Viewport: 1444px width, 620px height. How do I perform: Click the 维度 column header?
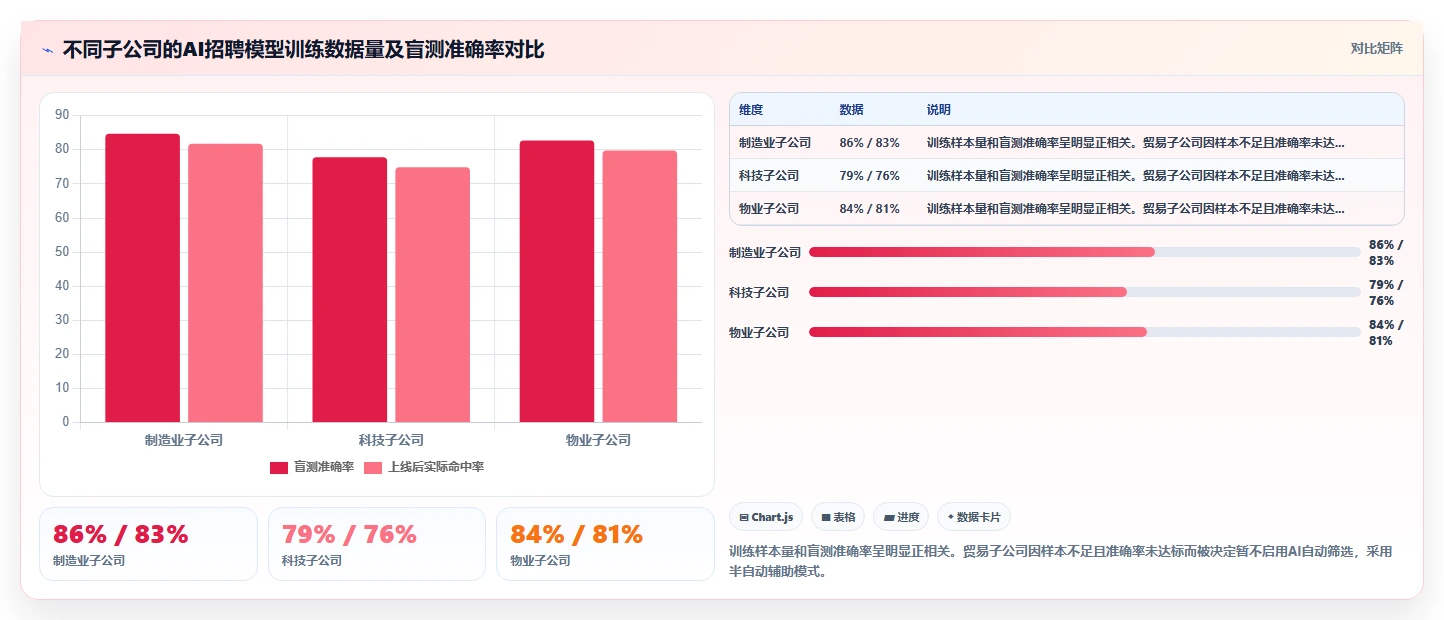pos(751,109)
